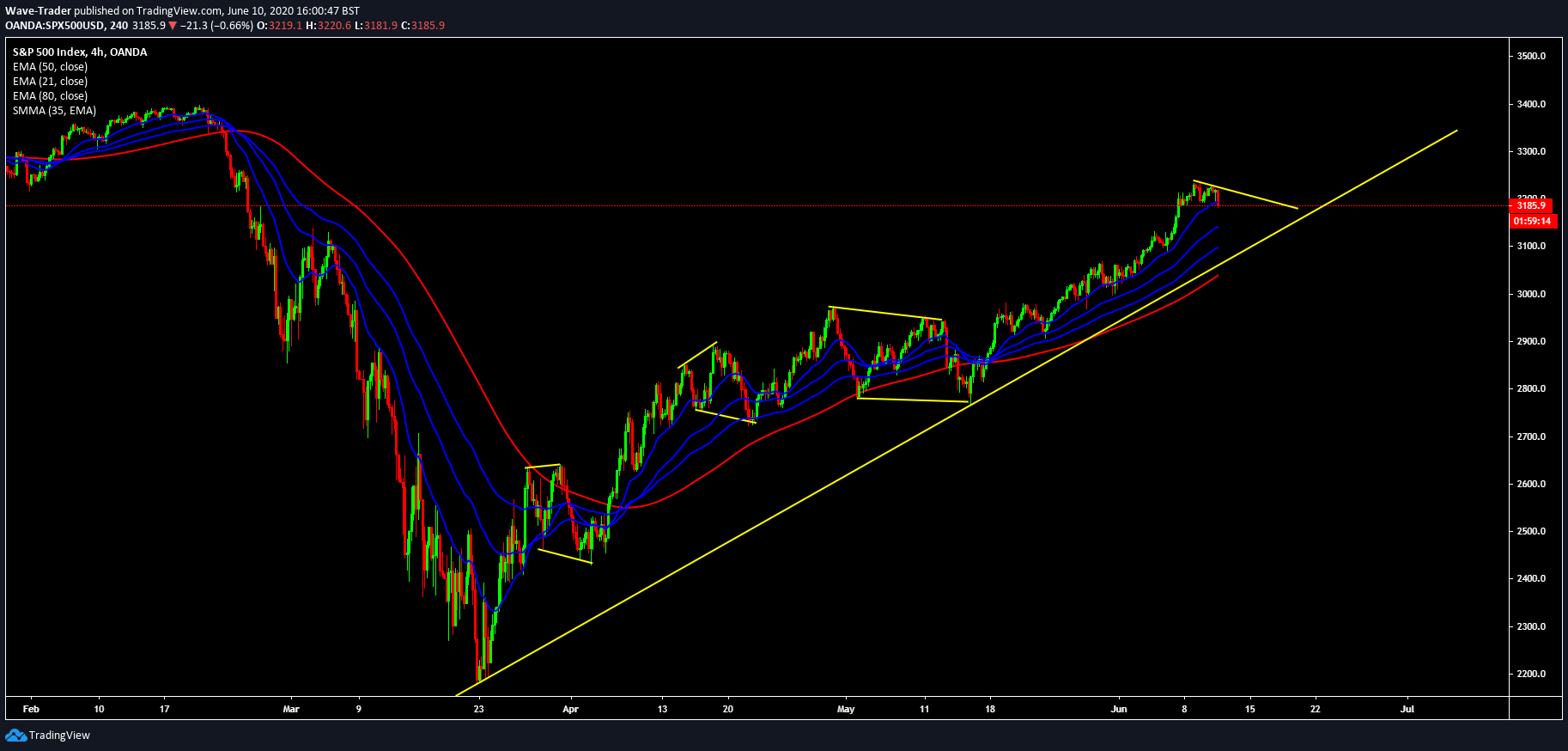Click the Apr label on time axis

tap(570, 709)
